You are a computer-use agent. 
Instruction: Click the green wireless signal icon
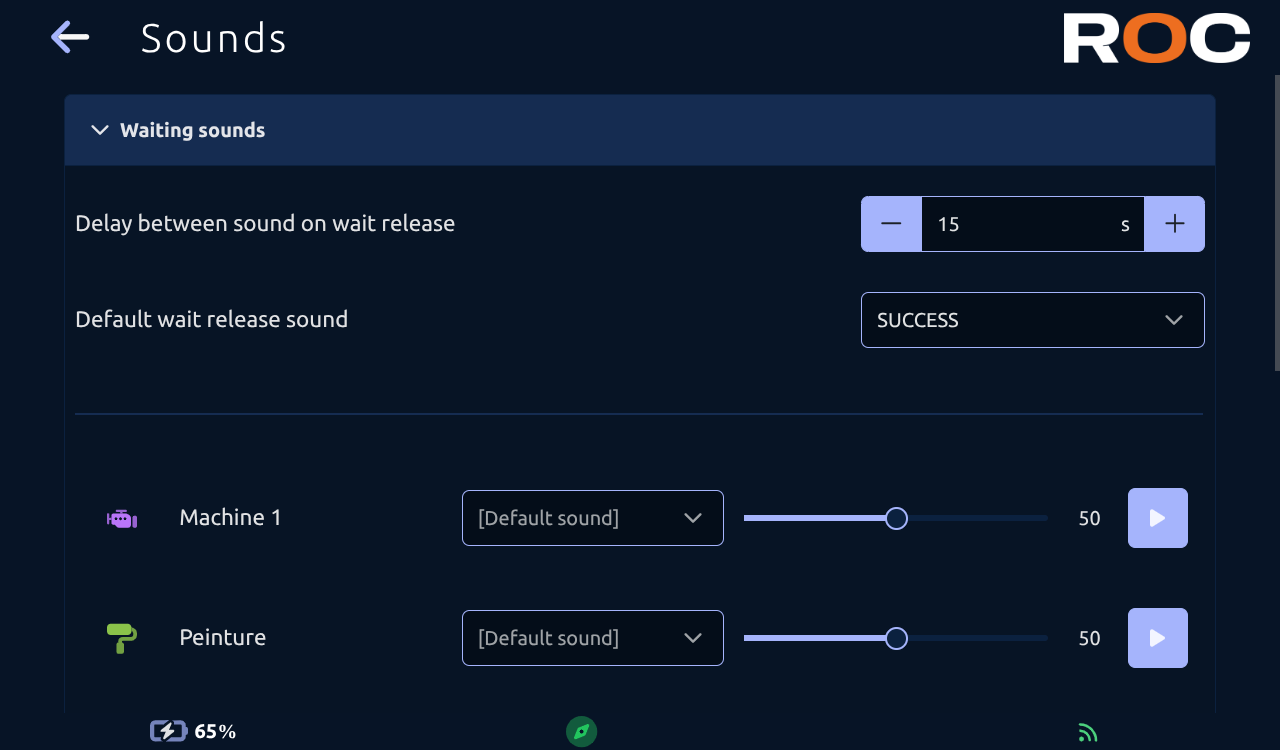(x=1088, y=732)
